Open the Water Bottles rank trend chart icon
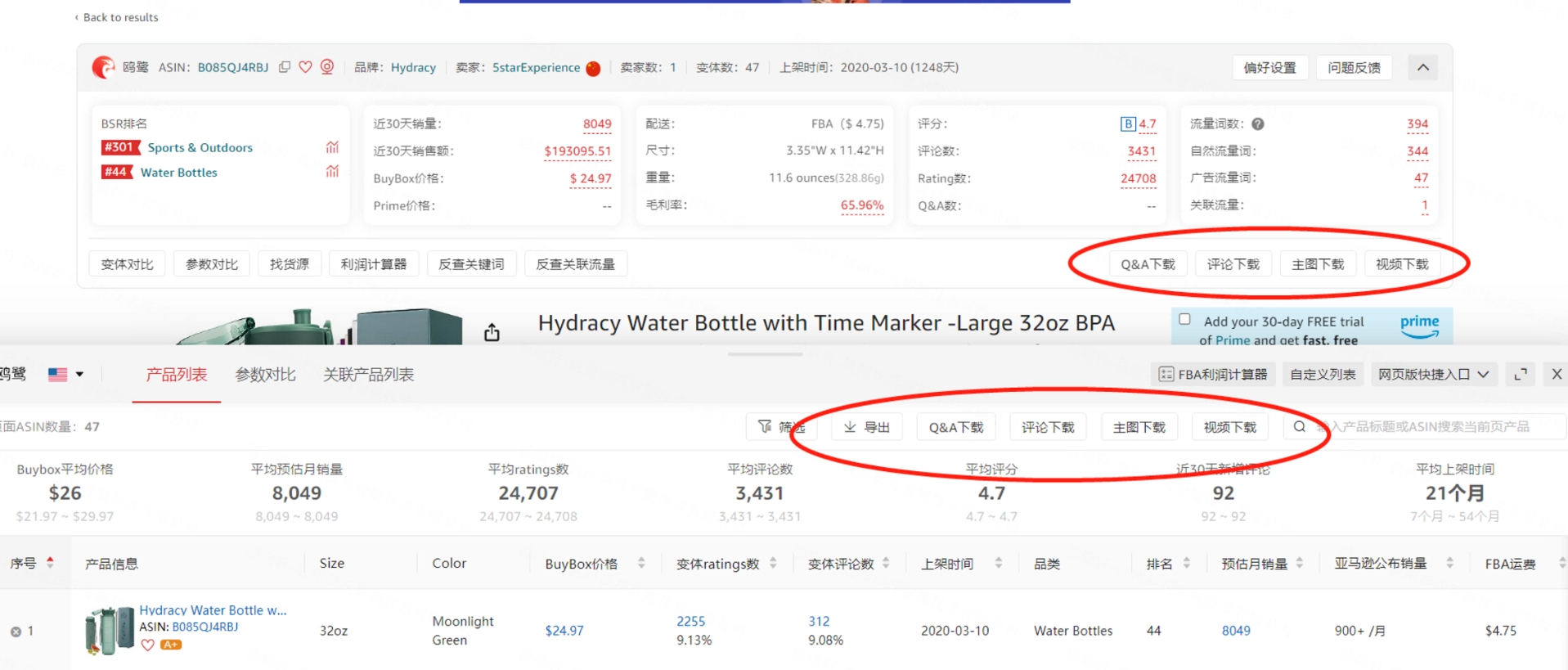This screenshot has height=670, width=1568. 332,171
